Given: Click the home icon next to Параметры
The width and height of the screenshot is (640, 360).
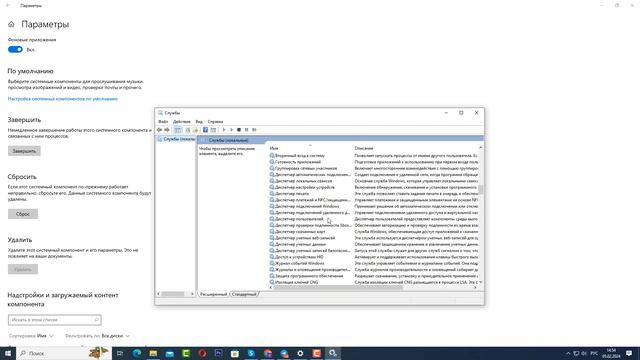Looking at the screenshot, I should pos(11,24).
